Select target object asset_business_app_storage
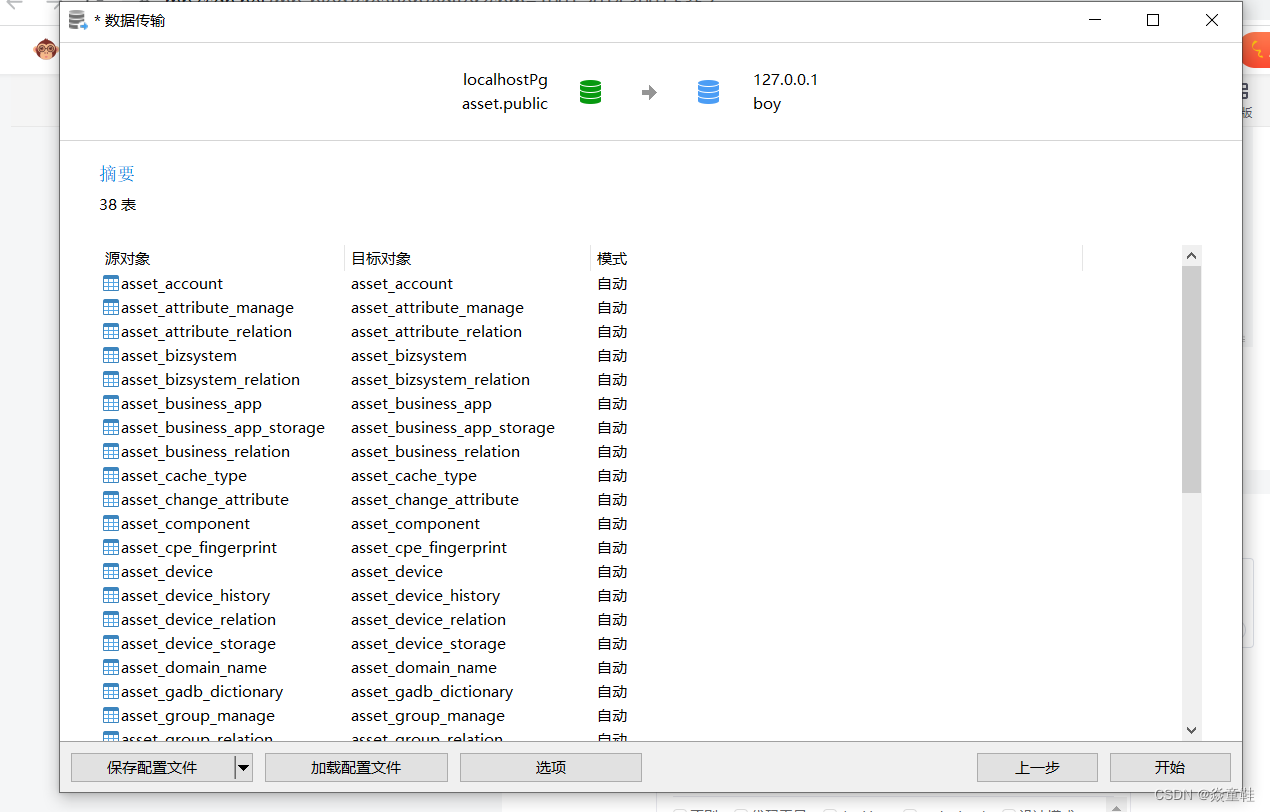 coord(453,428)
